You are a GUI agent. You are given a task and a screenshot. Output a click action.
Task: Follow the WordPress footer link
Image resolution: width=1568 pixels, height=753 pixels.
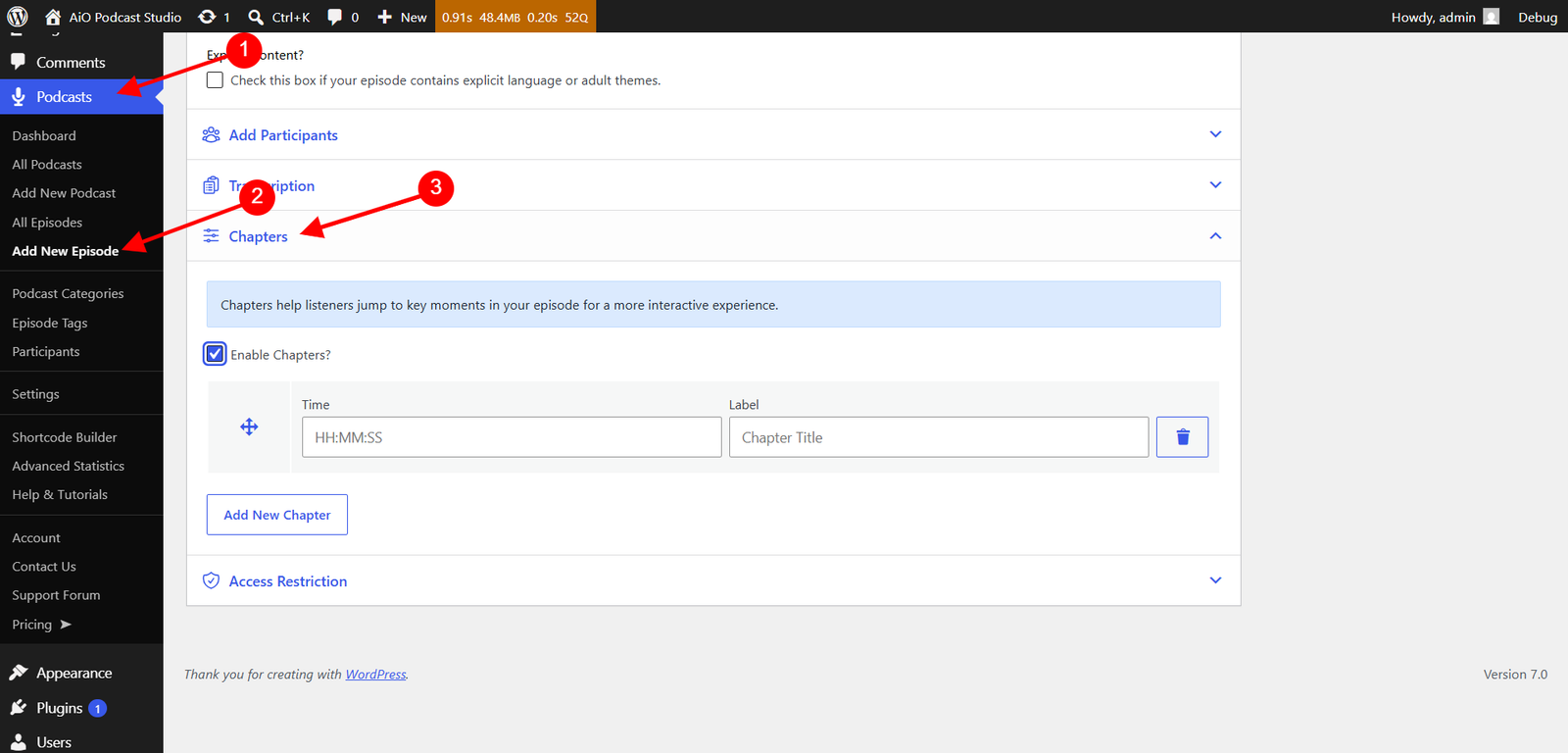pyautogui.click(x=375, y=675)
